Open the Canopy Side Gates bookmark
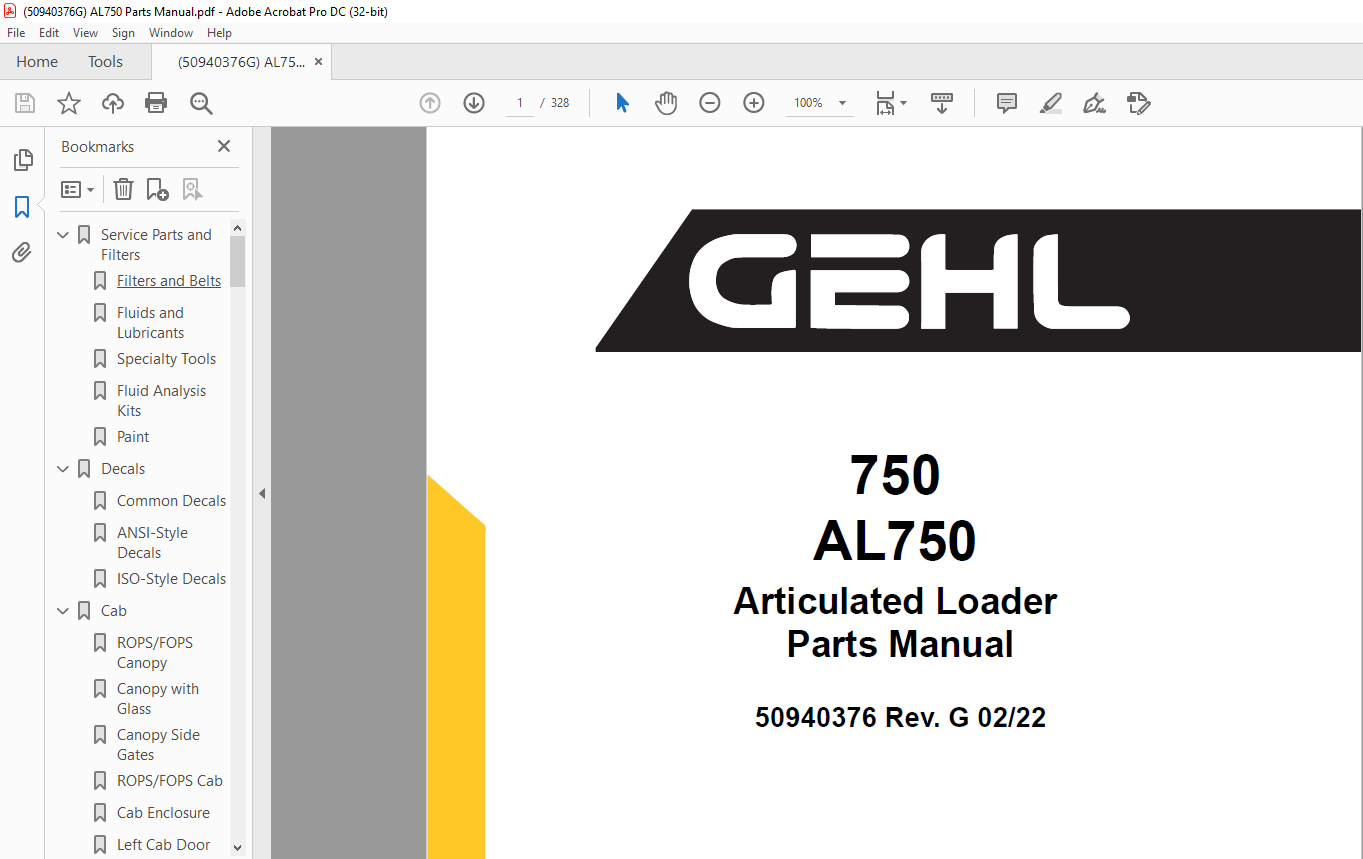This screenshot has width=1363, height=859. point(158,745)
